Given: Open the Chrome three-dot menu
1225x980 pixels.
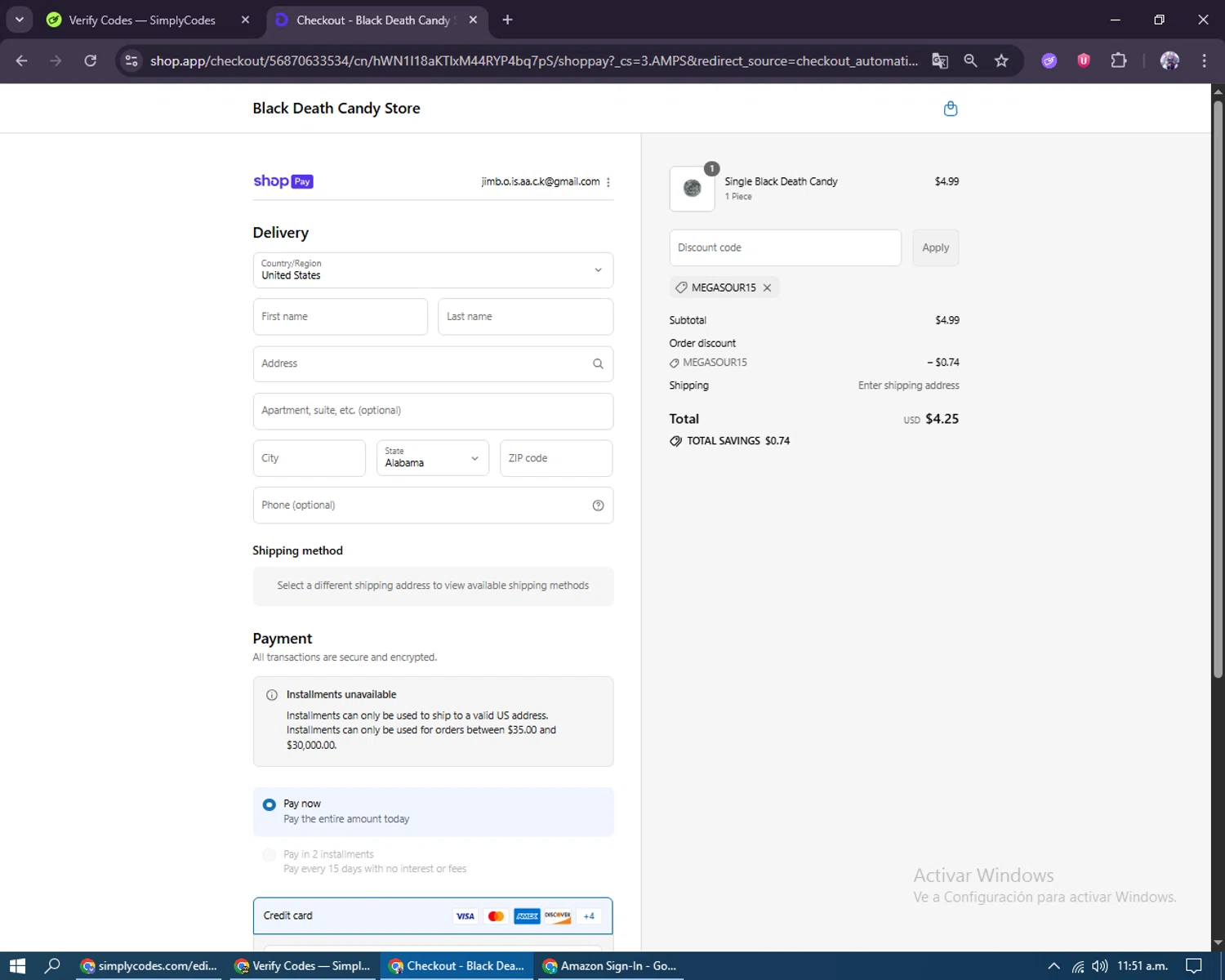Looking at the screenshot, I should point(1204,60).
